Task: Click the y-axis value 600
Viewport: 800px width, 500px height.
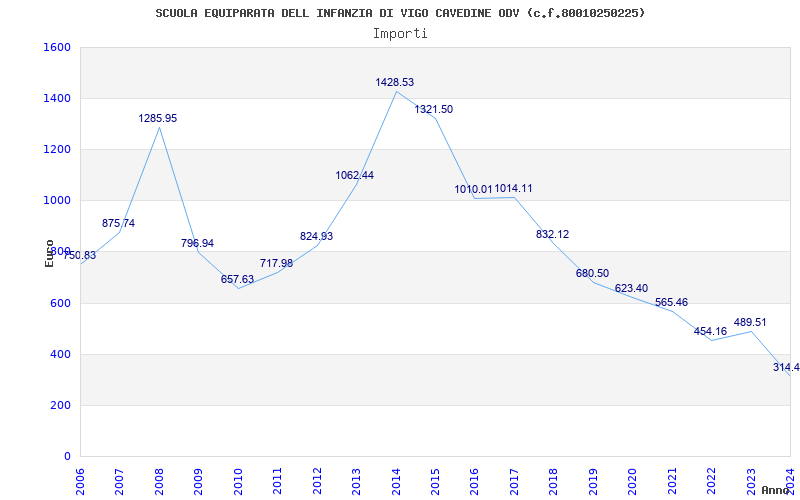Action: pyautogui.click(x=60, y=304)
